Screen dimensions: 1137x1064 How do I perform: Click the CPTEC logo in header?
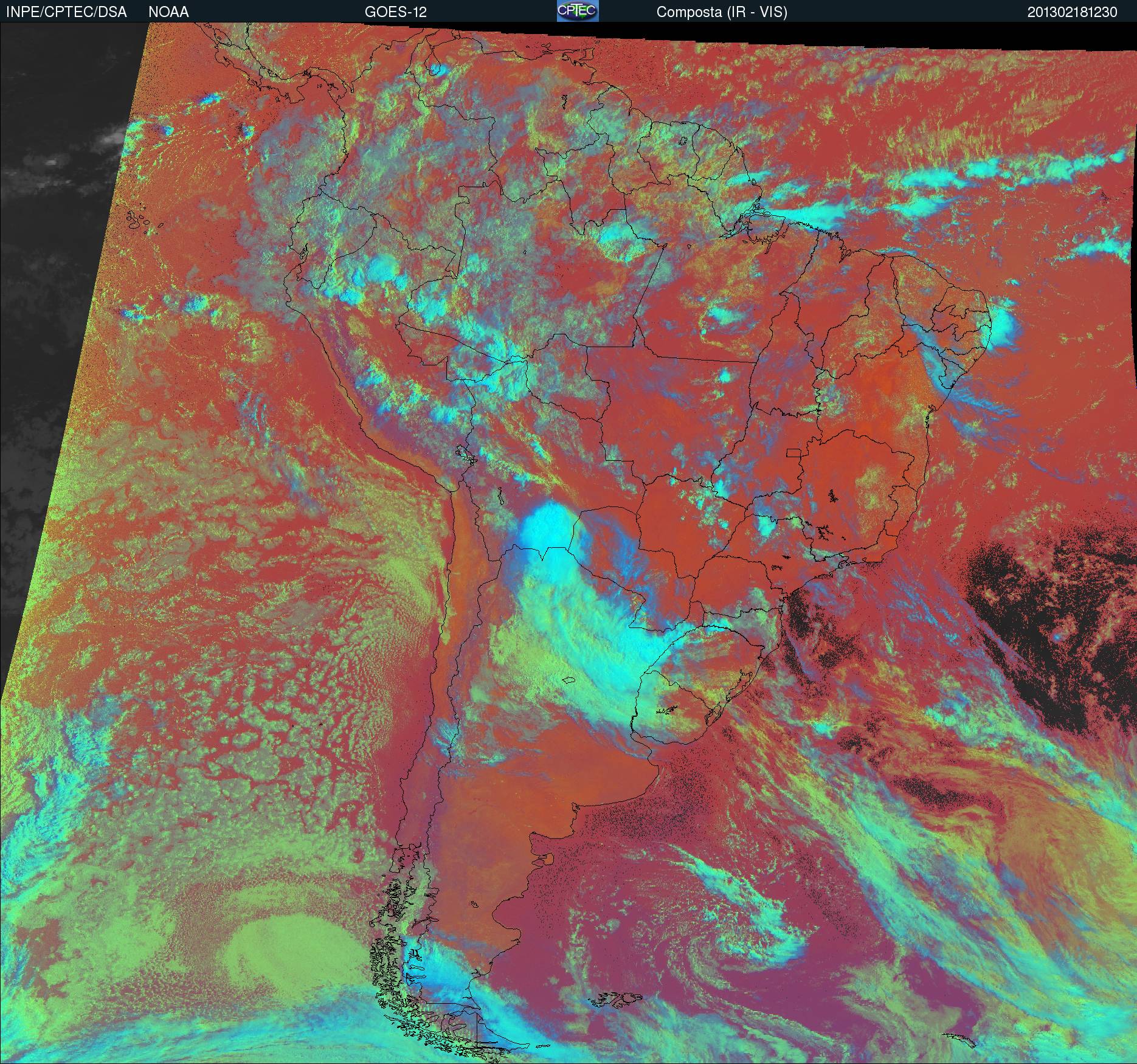coord(578,11)
